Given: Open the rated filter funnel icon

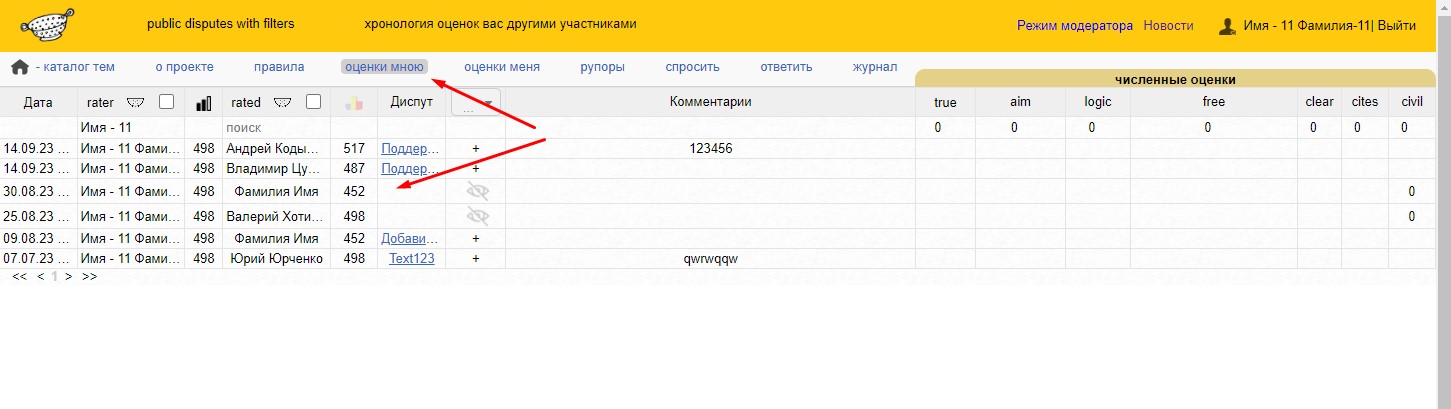Looking at the screenshot, I should [283, 102].
